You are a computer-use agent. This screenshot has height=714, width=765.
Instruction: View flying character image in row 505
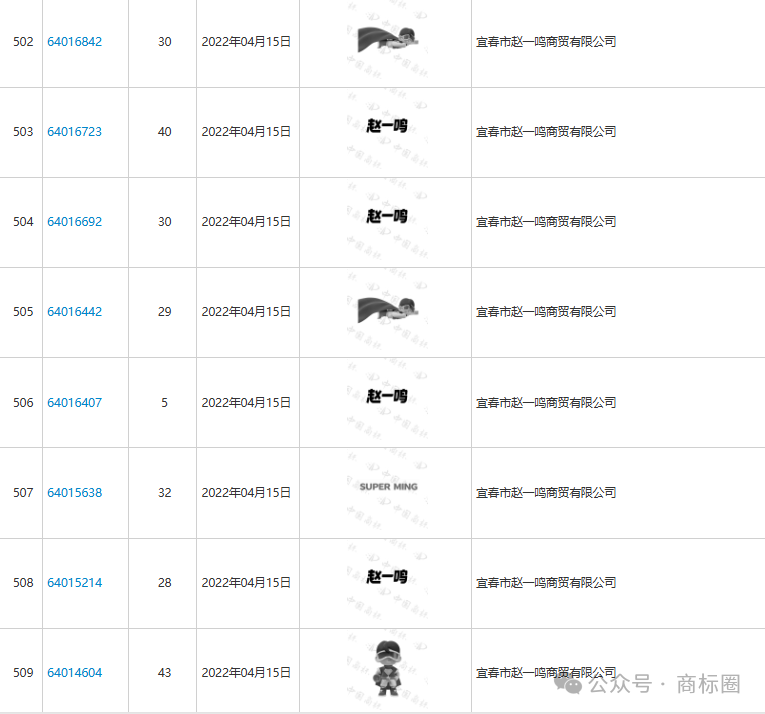388,310
